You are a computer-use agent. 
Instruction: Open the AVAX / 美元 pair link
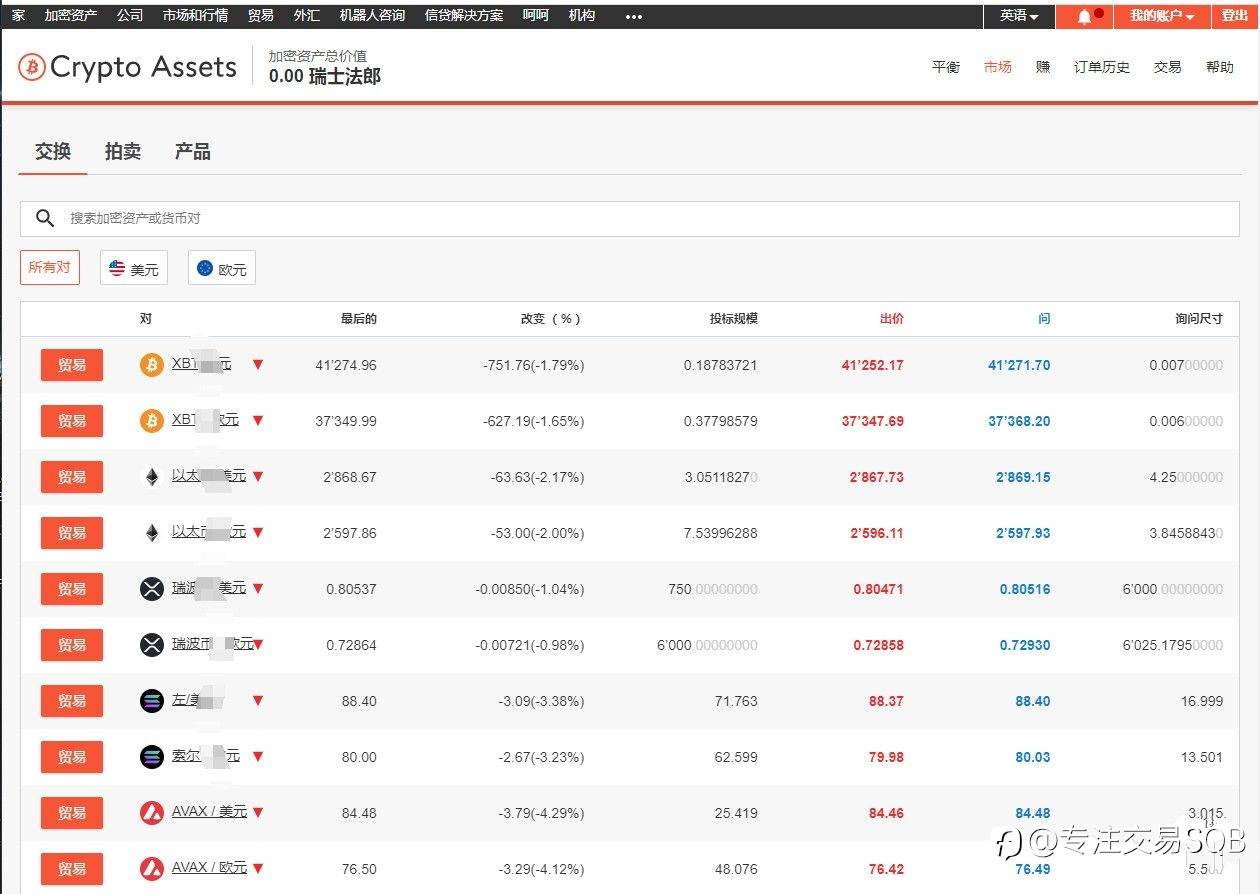click(x=209, y=812)
